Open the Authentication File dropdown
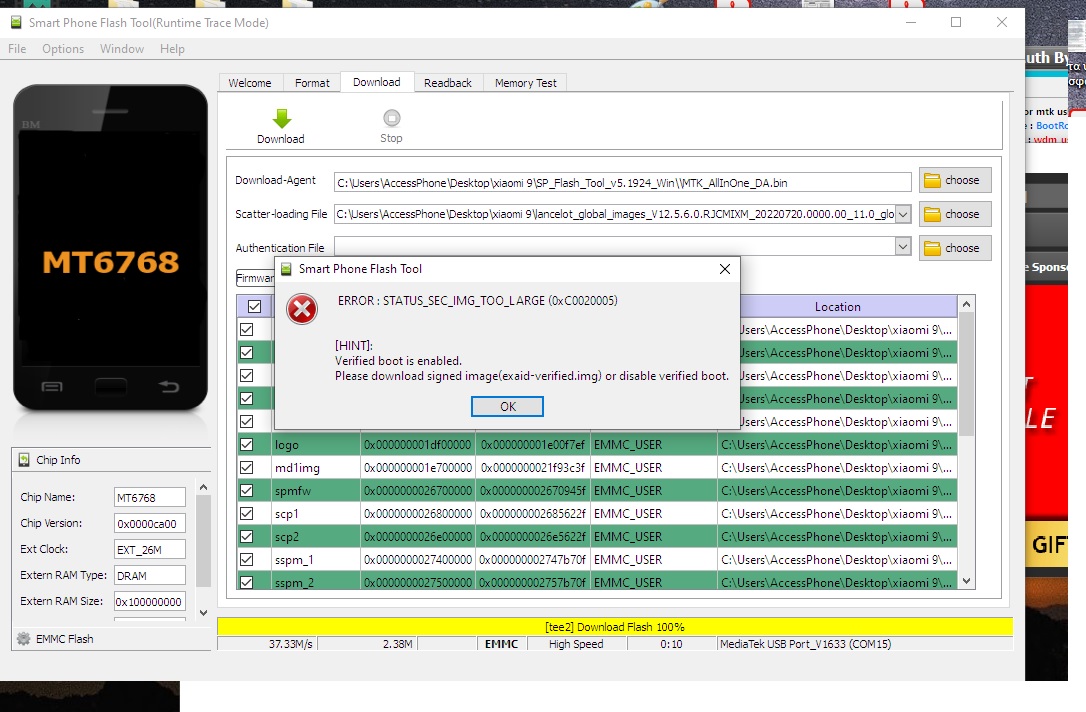Image resolution: width=1086 pixels, height=712 pixels. click(x=903, y=247)
